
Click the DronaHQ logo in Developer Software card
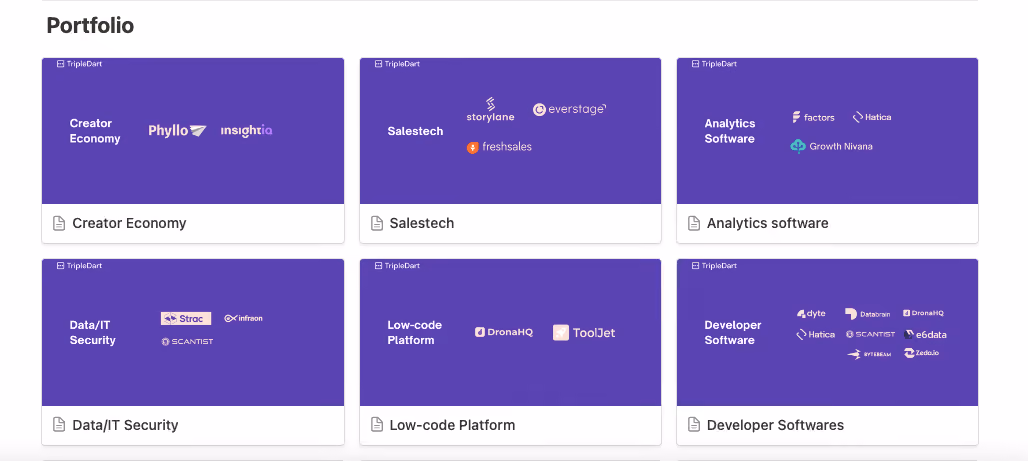coord(923,313)
